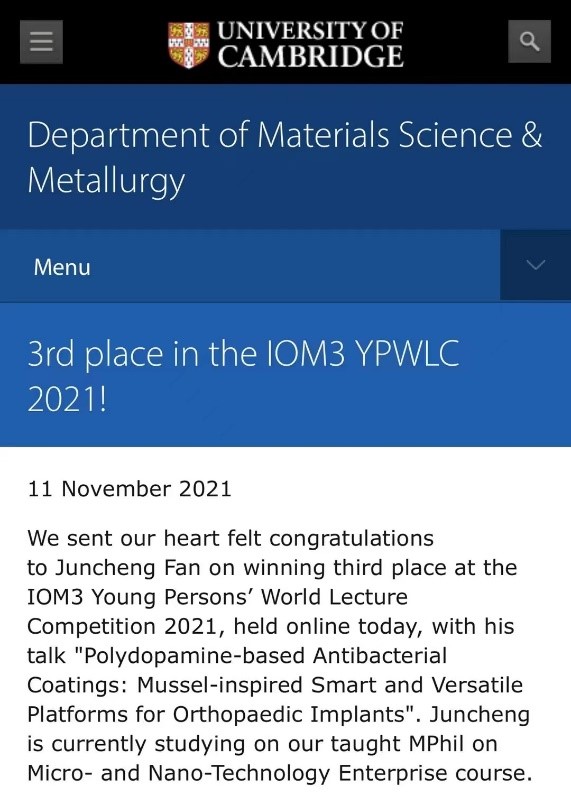The height and width of the screenshot is (796, 571).
Task: Open Department of Materials Science & Metallurgy link
Action: tap(285, 157)
